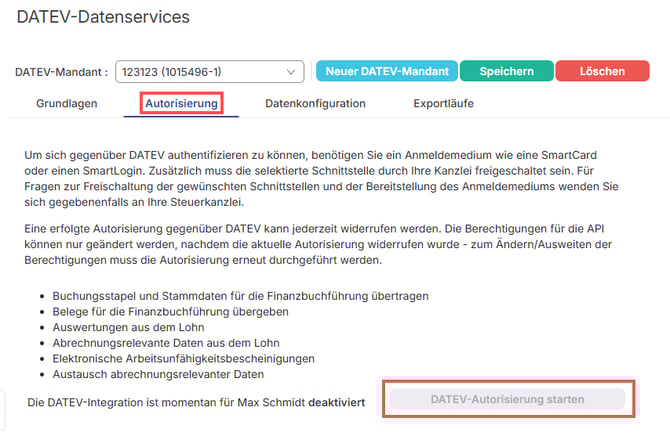The width and height of the screenshot is (670, 436).
Task: Click the Neuer DATEV-Mandant button
Action: (x=386, y=71)
